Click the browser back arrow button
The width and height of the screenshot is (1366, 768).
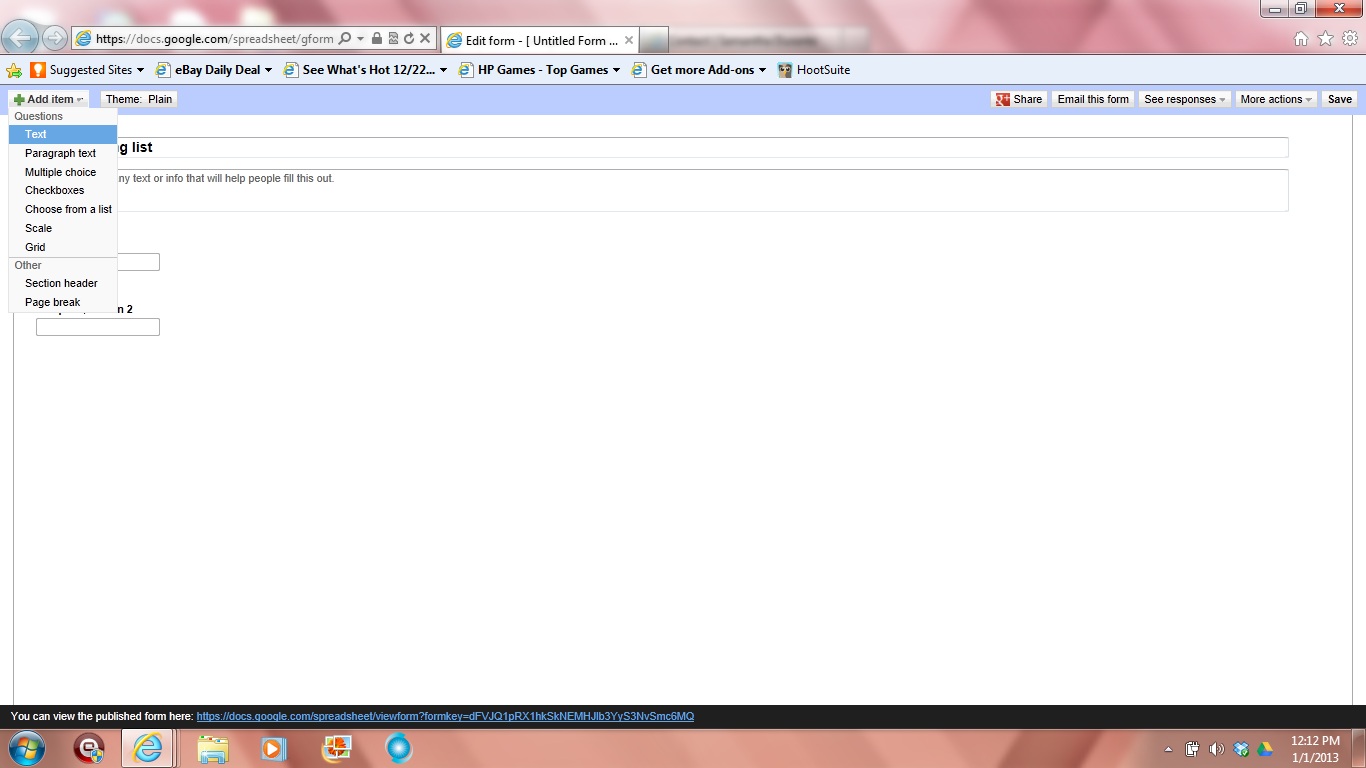click(x=20, y=38)
